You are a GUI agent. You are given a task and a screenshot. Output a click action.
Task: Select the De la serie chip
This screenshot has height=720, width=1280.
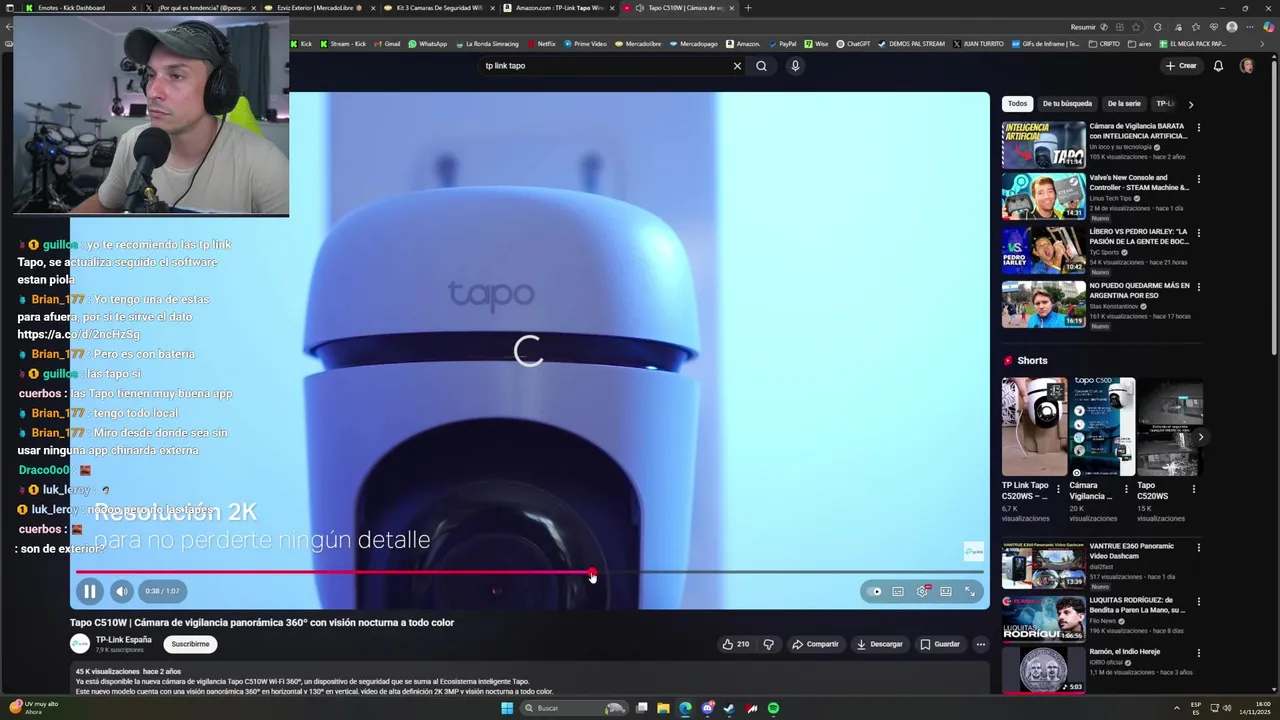1124,104
